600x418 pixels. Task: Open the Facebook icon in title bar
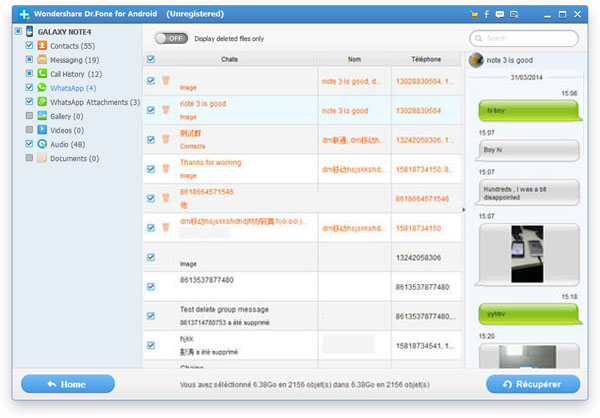coord(487,14)
